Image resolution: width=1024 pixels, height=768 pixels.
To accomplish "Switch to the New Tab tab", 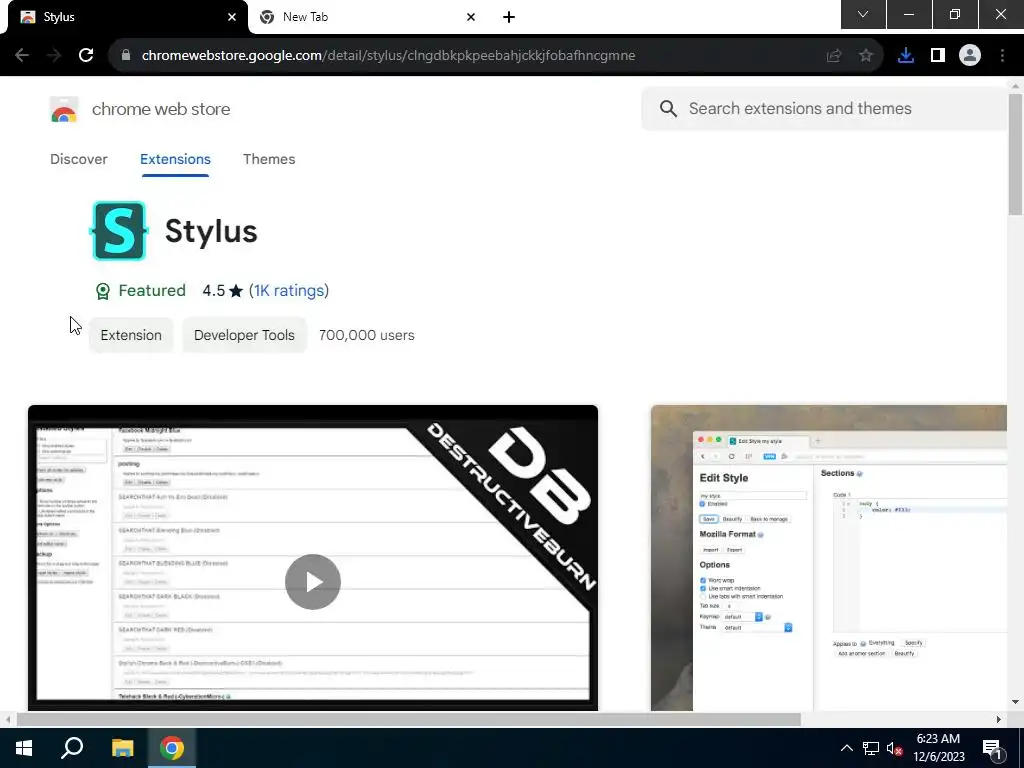I will coord(369,18).
